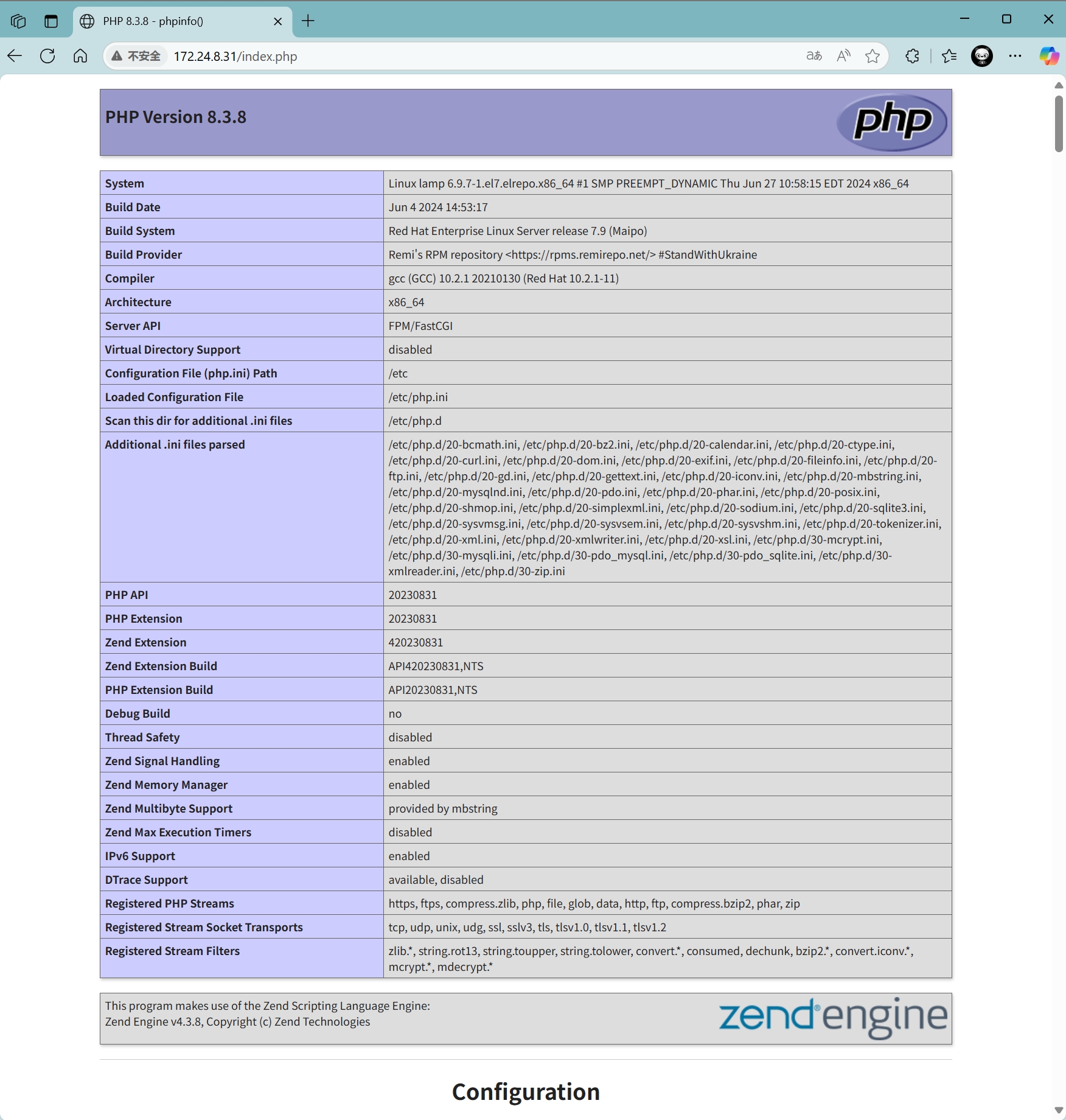Click the Red Hat Enterprise Linux build system value
1066x1120 pixels.
point(518,231)
